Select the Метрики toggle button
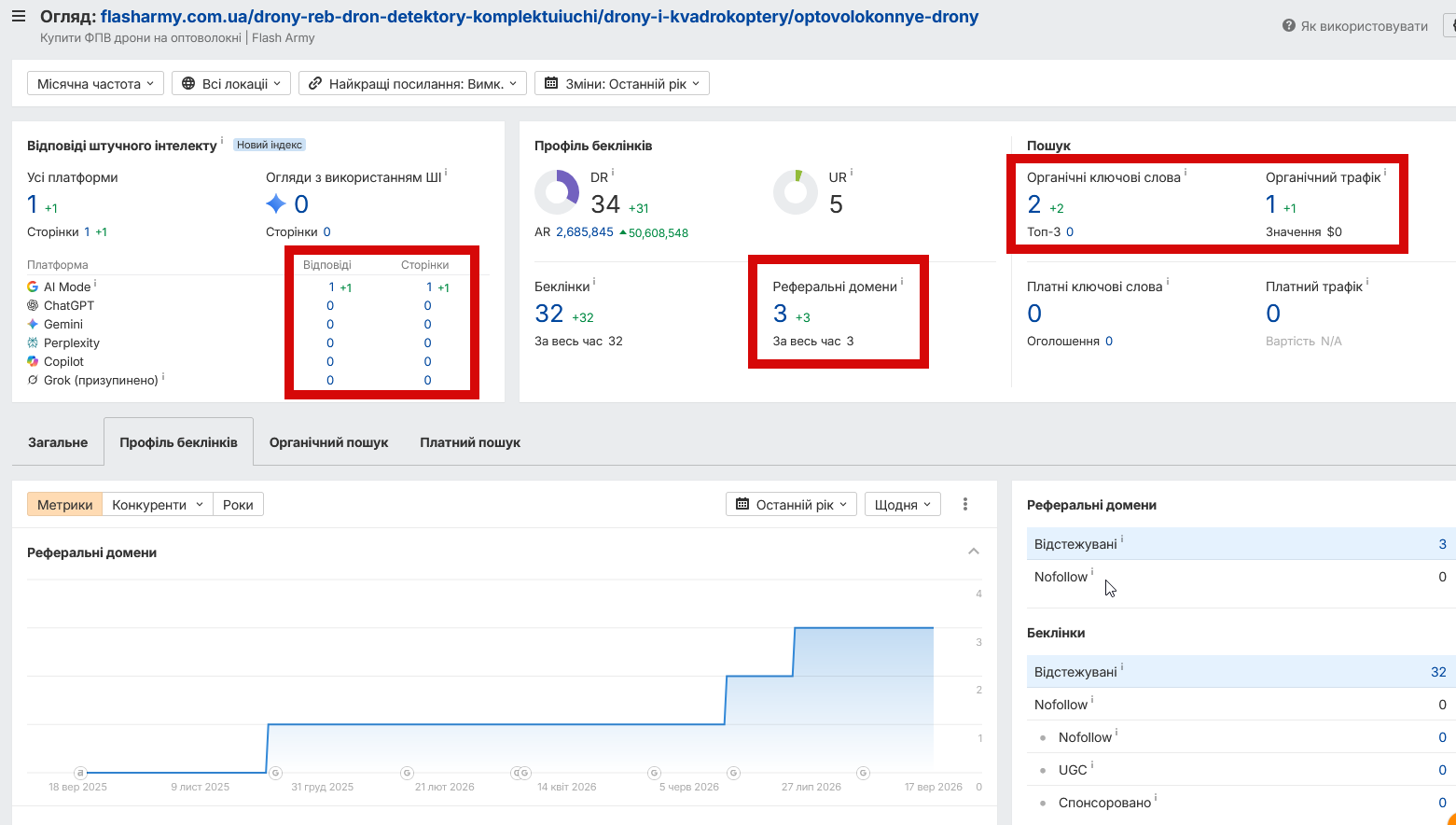1456x825 pixels. click(x=64, y=505)
